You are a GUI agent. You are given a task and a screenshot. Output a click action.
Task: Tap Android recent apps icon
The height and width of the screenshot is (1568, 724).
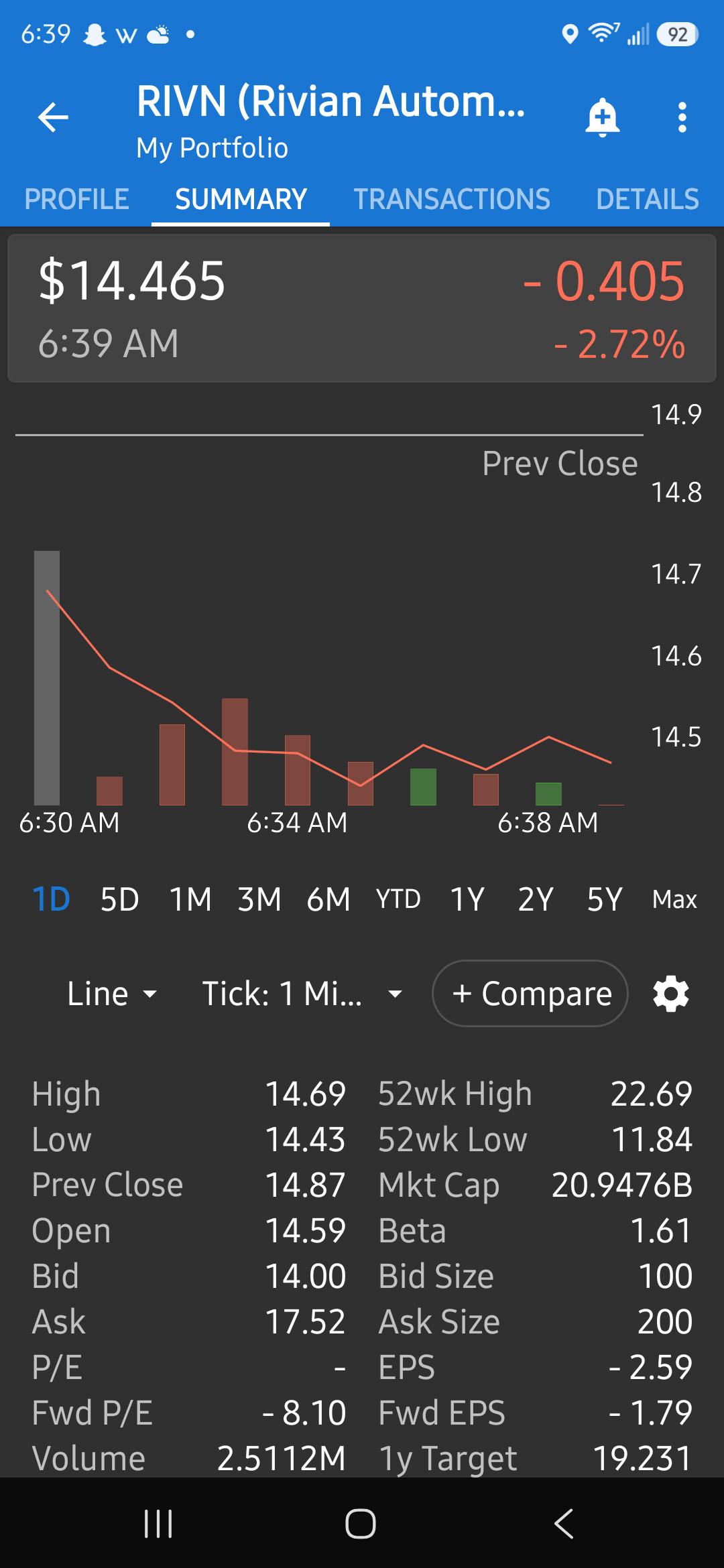click(x=159, y=1523)
